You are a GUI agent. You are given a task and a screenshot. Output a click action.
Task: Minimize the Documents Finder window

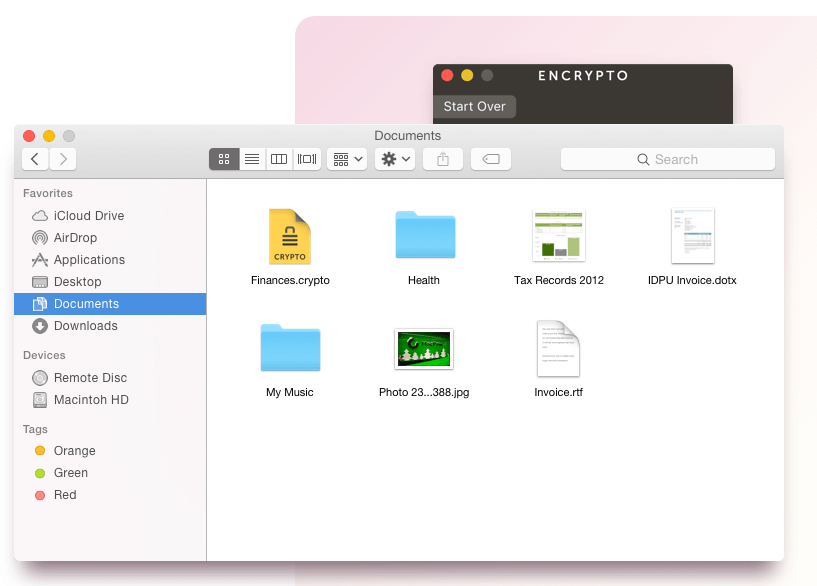tap(49, 136)
